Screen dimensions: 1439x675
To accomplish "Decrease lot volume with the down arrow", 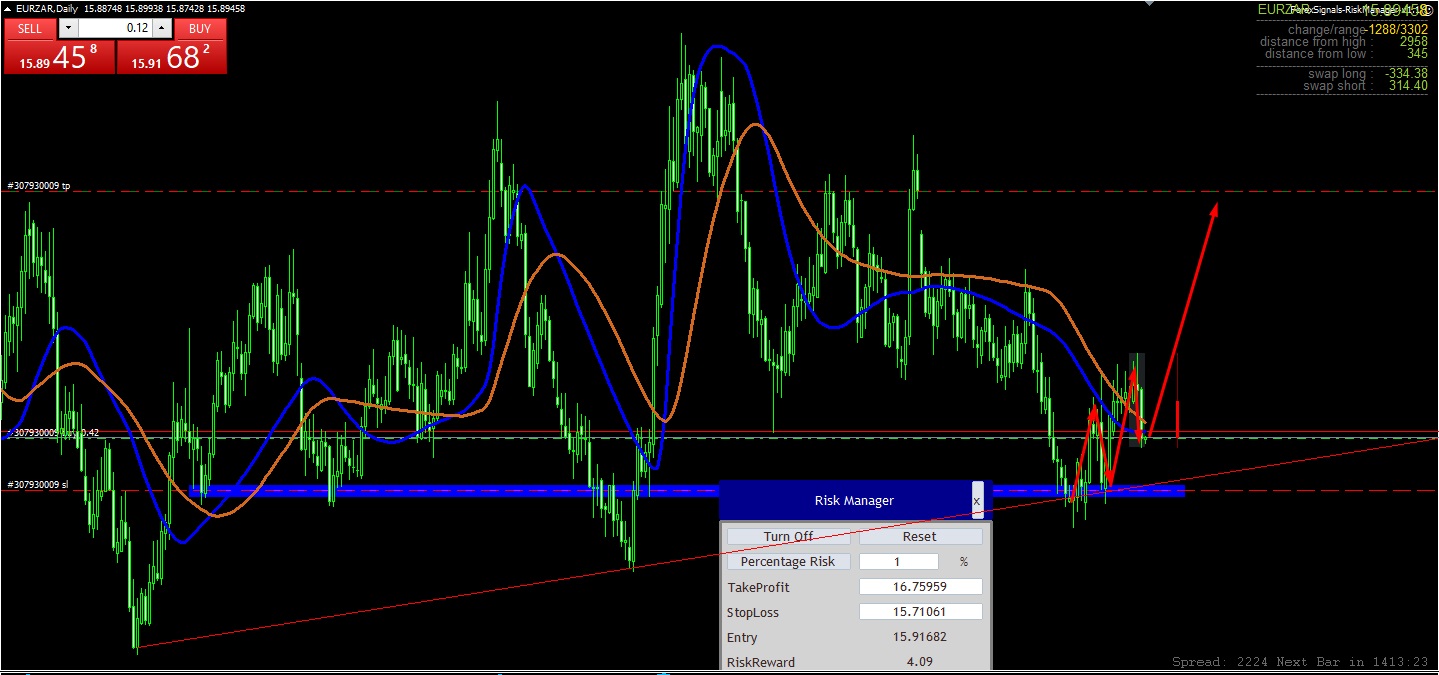I will (x=68, y=29).
